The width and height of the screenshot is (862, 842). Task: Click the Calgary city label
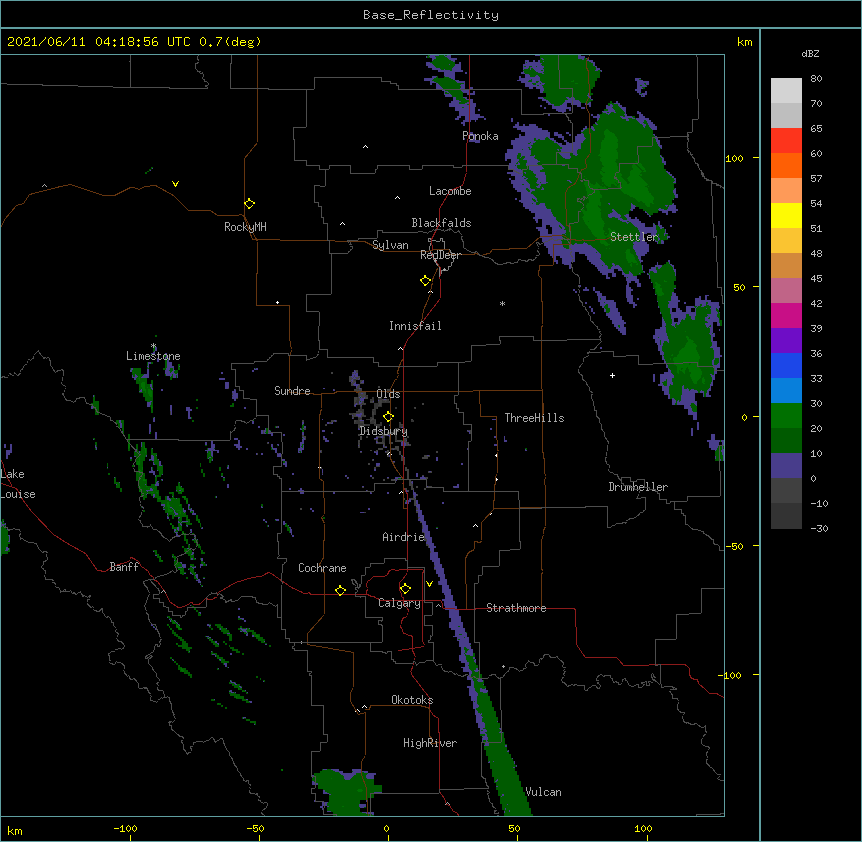[x=399, y=603]
